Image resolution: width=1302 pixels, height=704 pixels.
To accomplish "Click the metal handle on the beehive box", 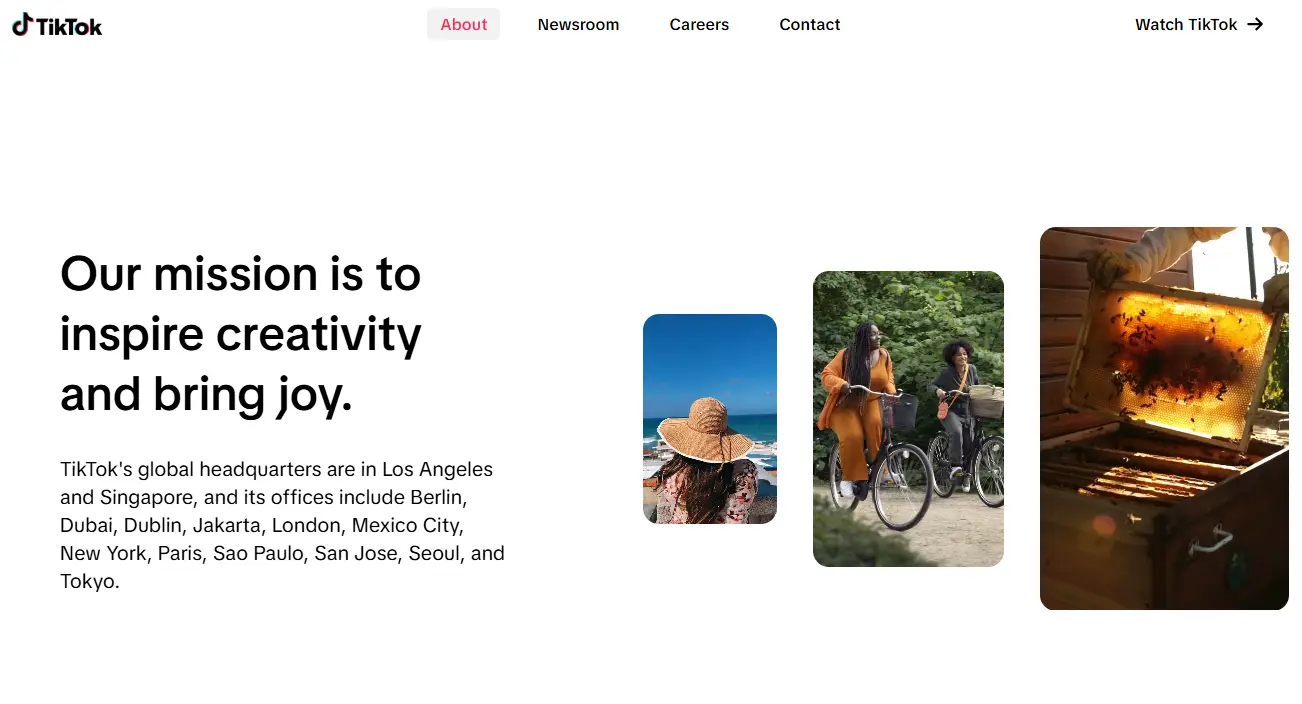I will (x=1210, y=541).
